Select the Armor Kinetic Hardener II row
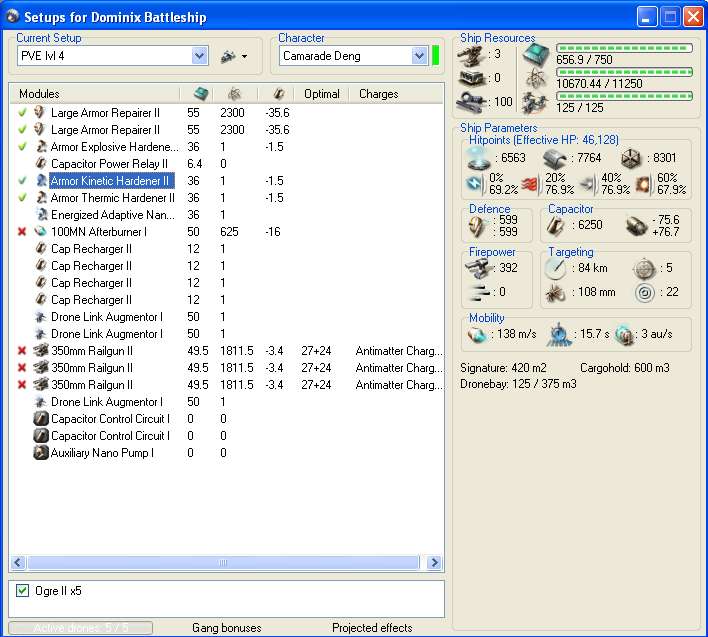This screenshot has height=637, width=708. tap(227, 181)
